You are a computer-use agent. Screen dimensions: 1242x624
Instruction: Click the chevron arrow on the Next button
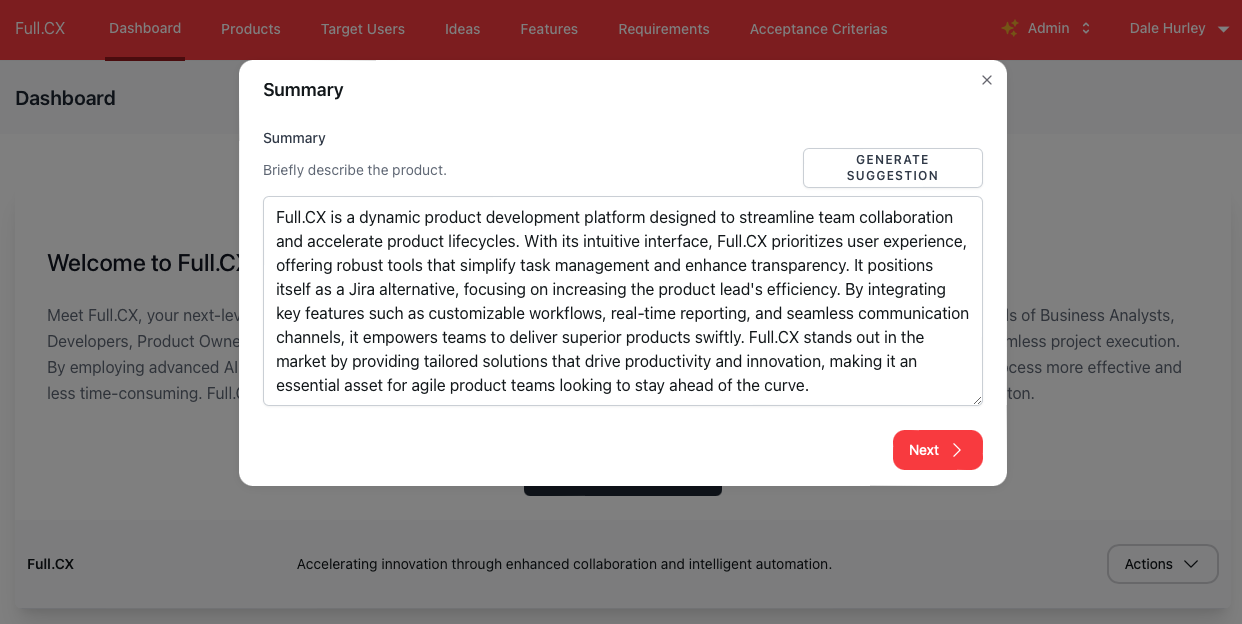tap(957, 450)
